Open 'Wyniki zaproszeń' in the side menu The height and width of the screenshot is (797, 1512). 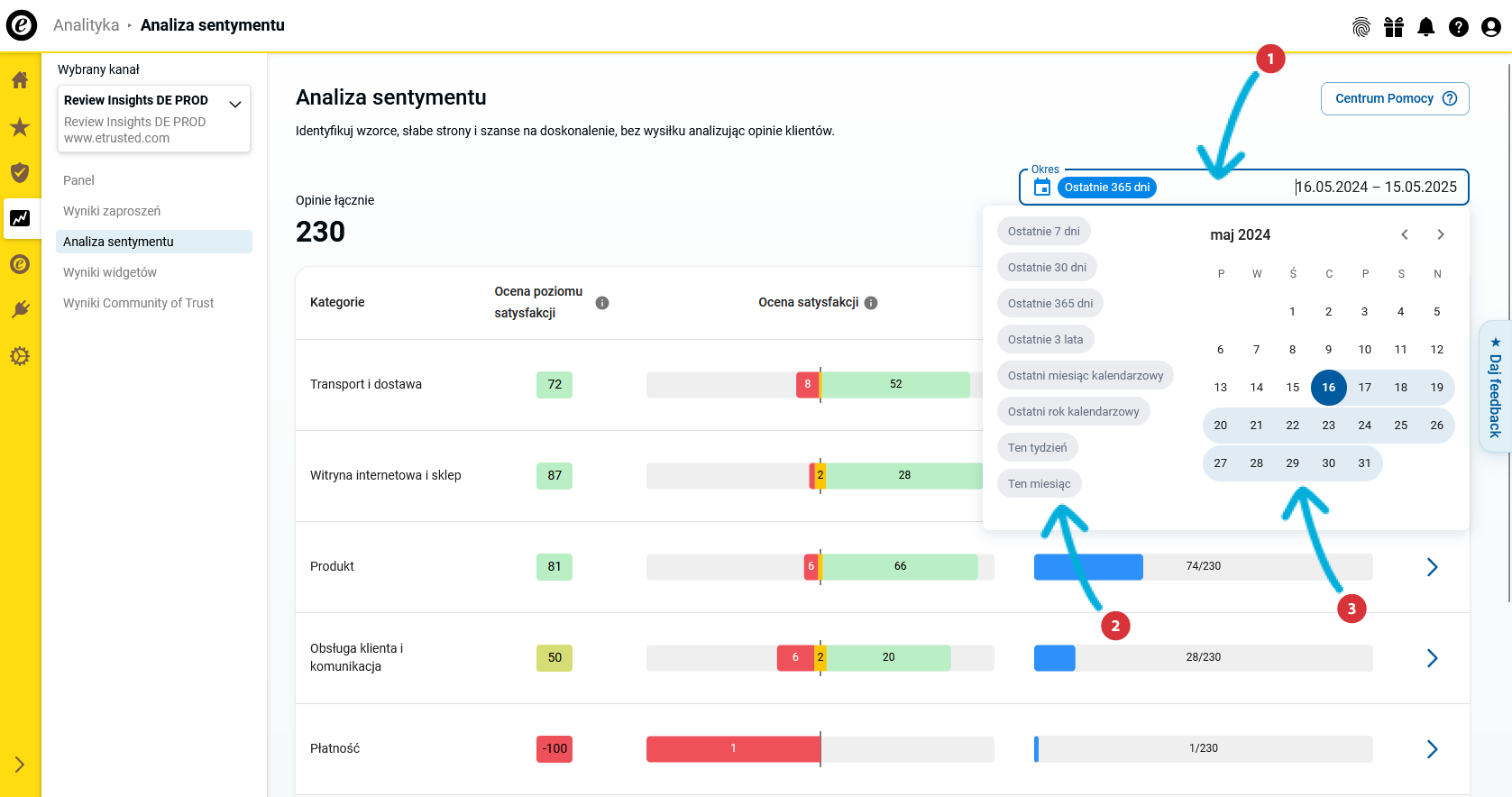112,211
